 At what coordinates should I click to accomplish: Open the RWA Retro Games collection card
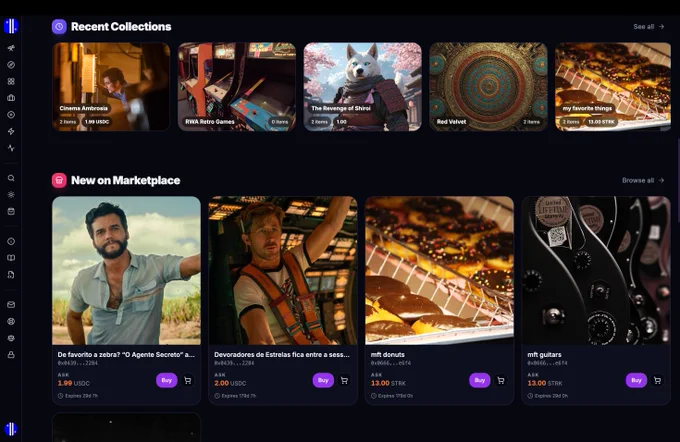pyautogui.click(x=237, y=86)
